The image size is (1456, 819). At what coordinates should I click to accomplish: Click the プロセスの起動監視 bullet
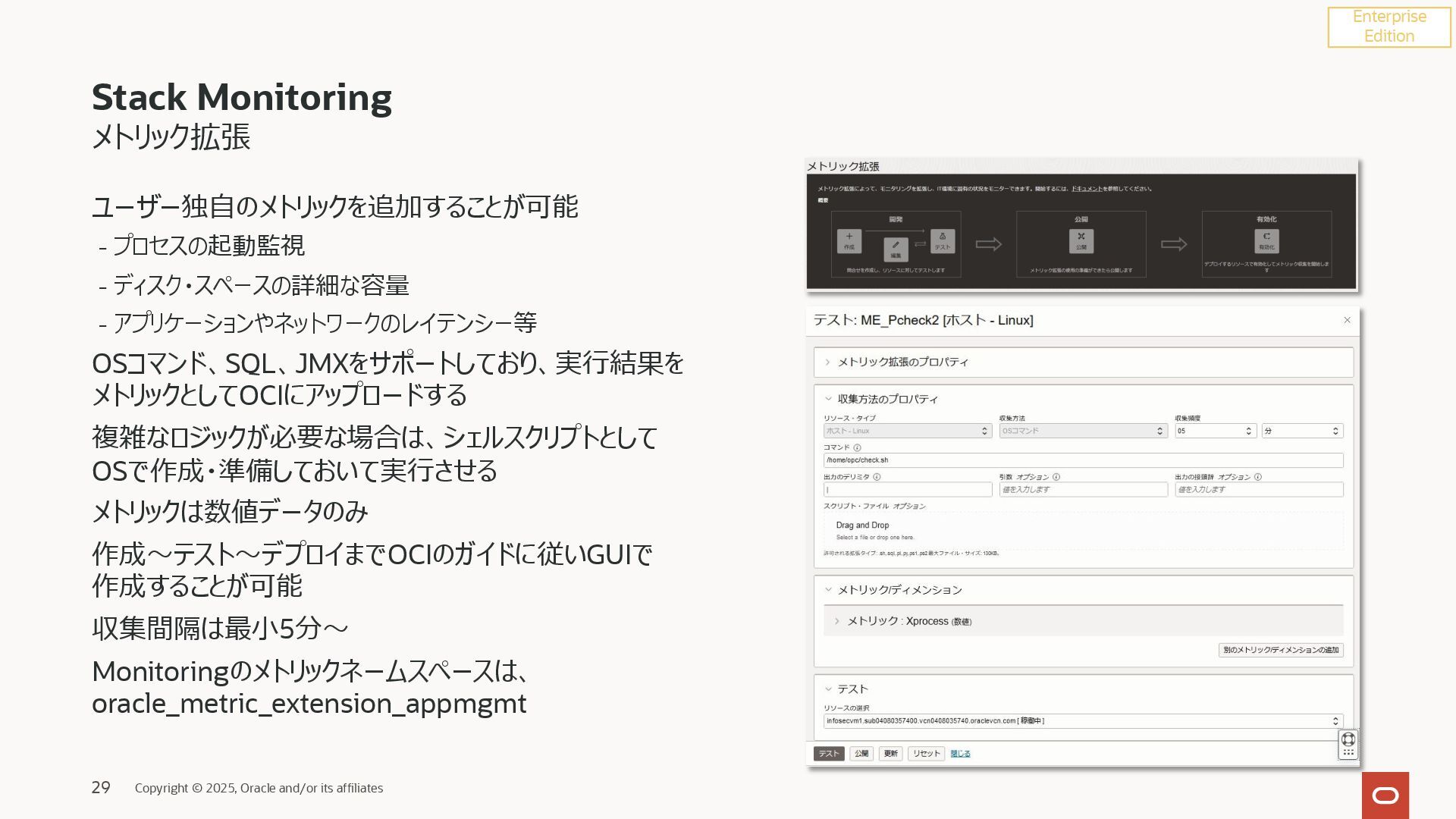[x=209, y=246]
